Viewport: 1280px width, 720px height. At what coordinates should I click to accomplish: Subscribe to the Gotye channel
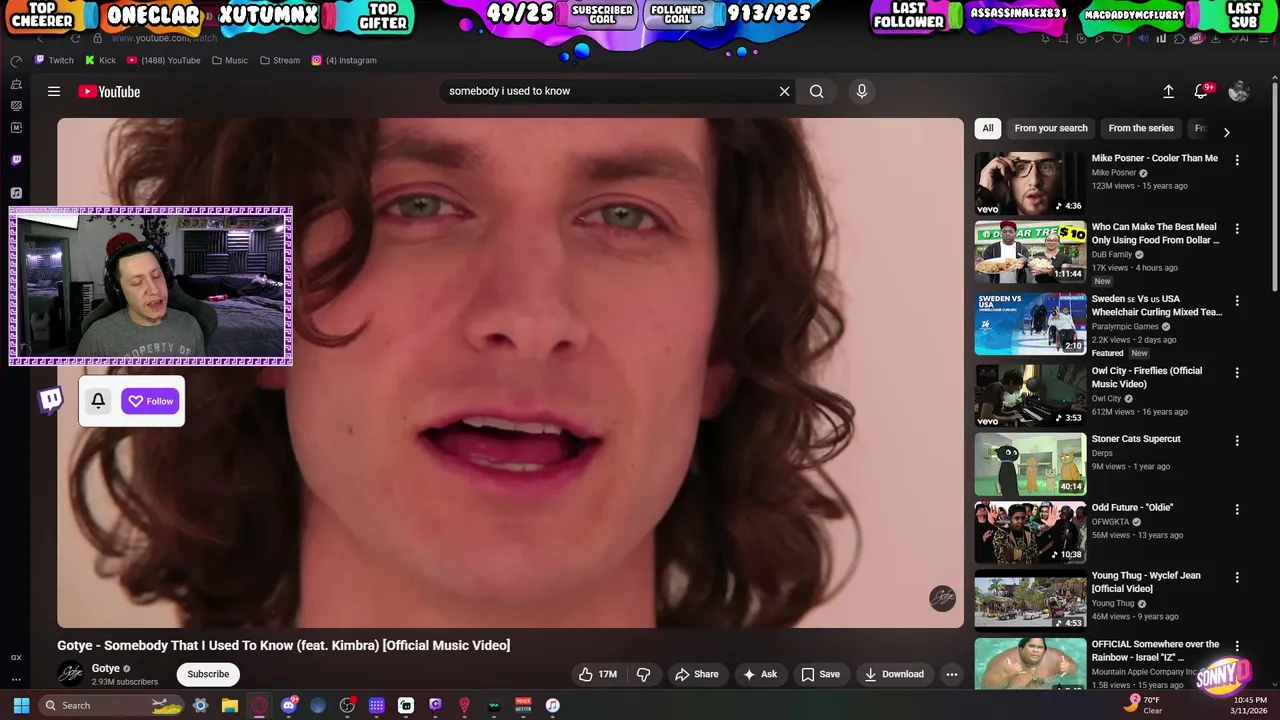(x=208, y=674)
